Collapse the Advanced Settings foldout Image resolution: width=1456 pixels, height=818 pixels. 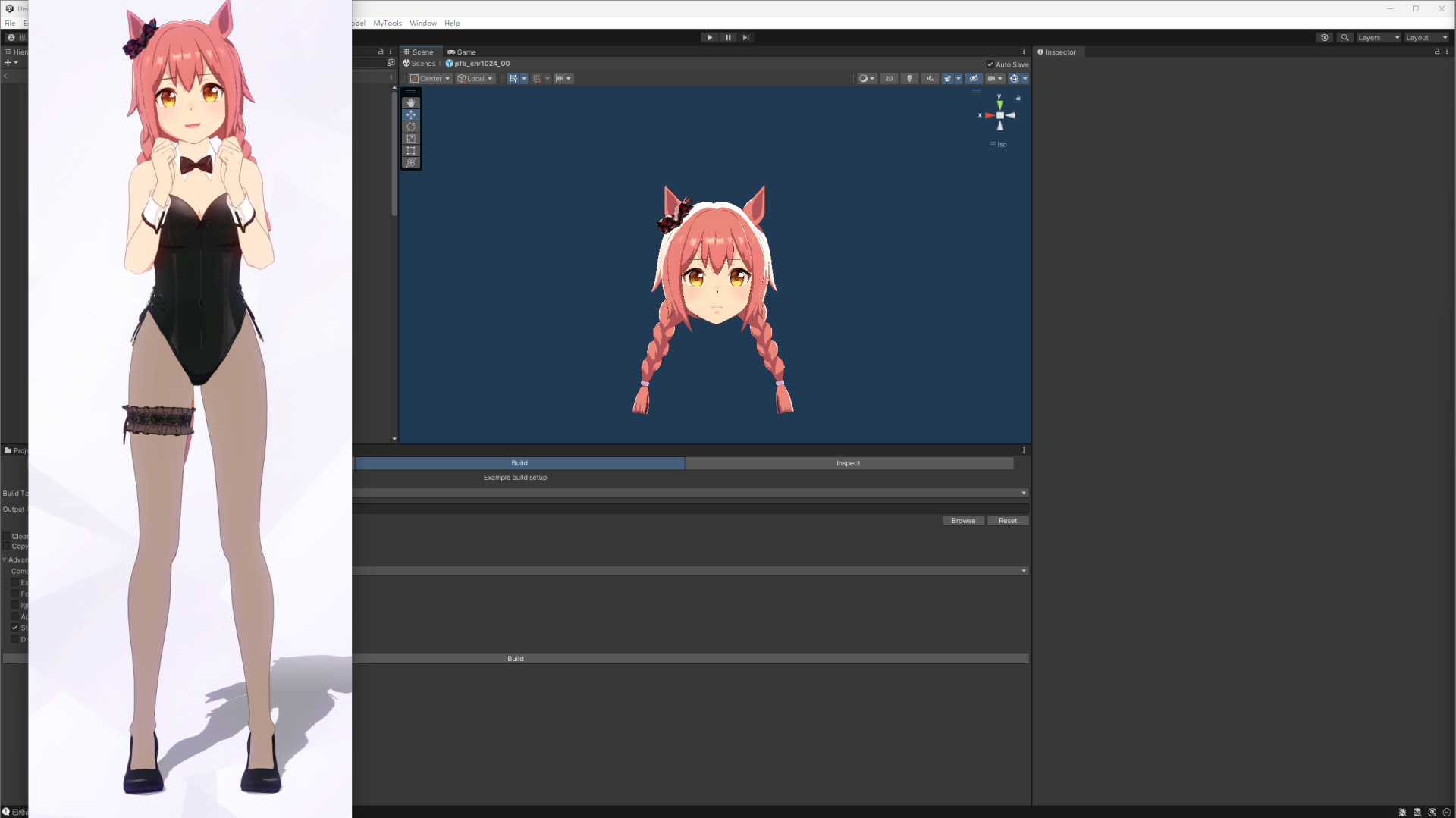pyautogui.click(x=5, y=559)
